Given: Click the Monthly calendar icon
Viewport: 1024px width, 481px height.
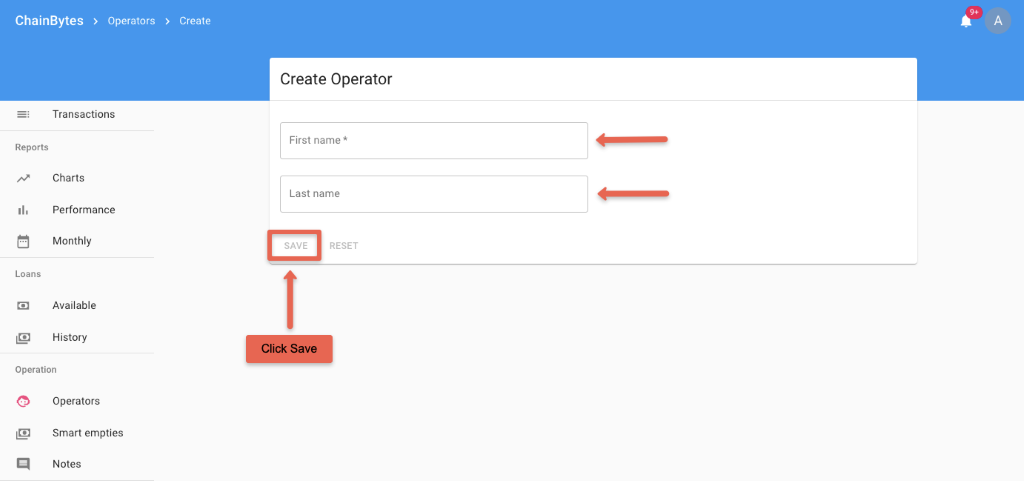Looking at the screenshot, I should click(23, 241).
